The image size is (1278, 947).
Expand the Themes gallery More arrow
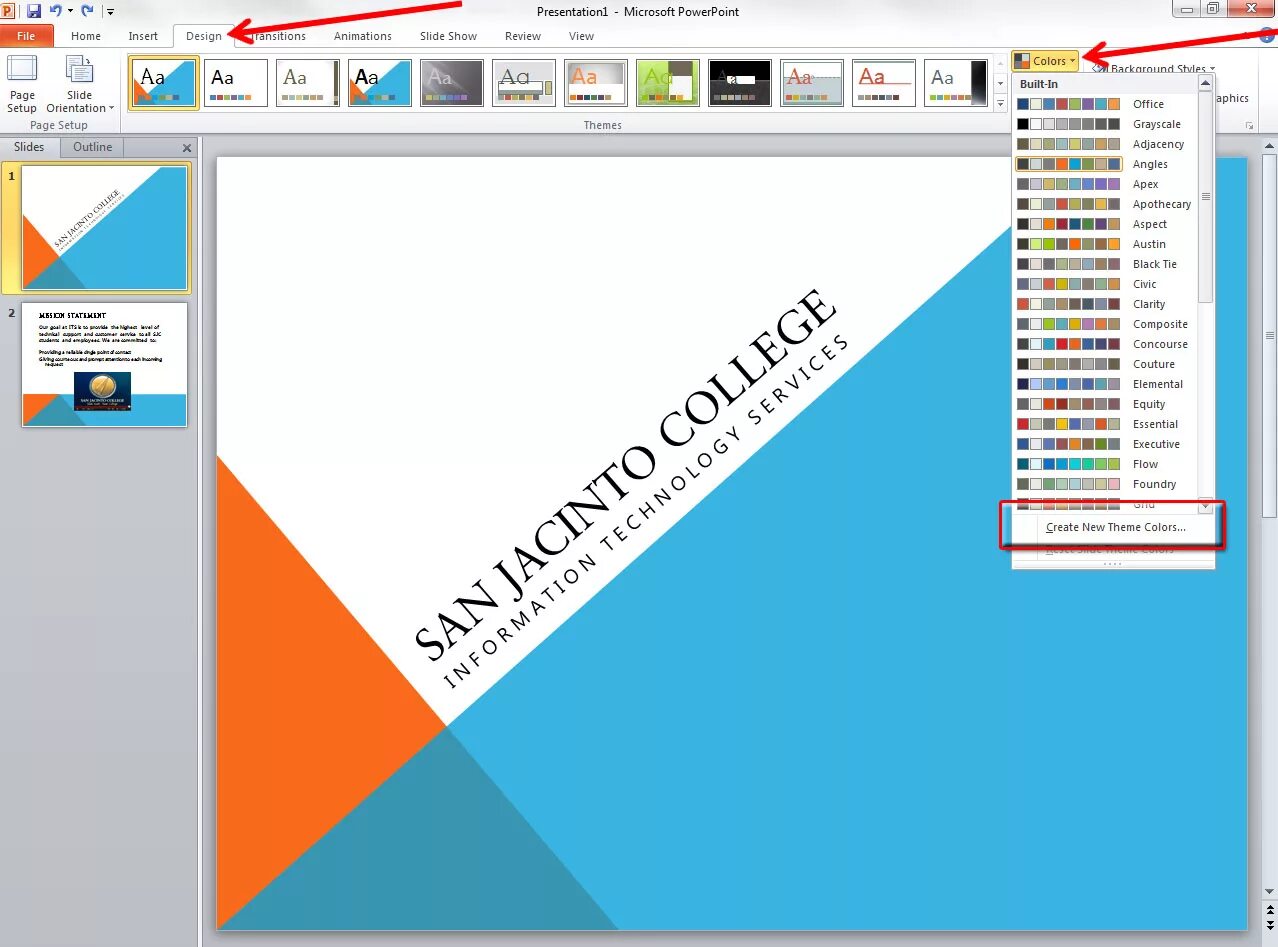click(x=1000, y=102)
